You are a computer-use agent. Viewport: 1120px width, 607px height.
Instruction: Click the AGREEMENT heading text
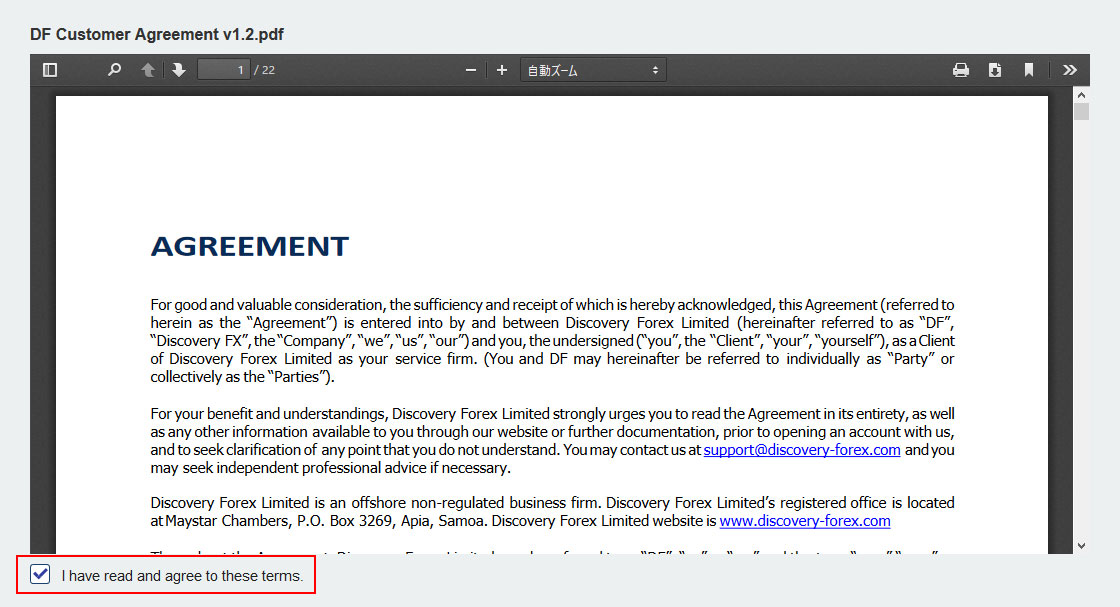pyautogui.click(x=249, y=246)
